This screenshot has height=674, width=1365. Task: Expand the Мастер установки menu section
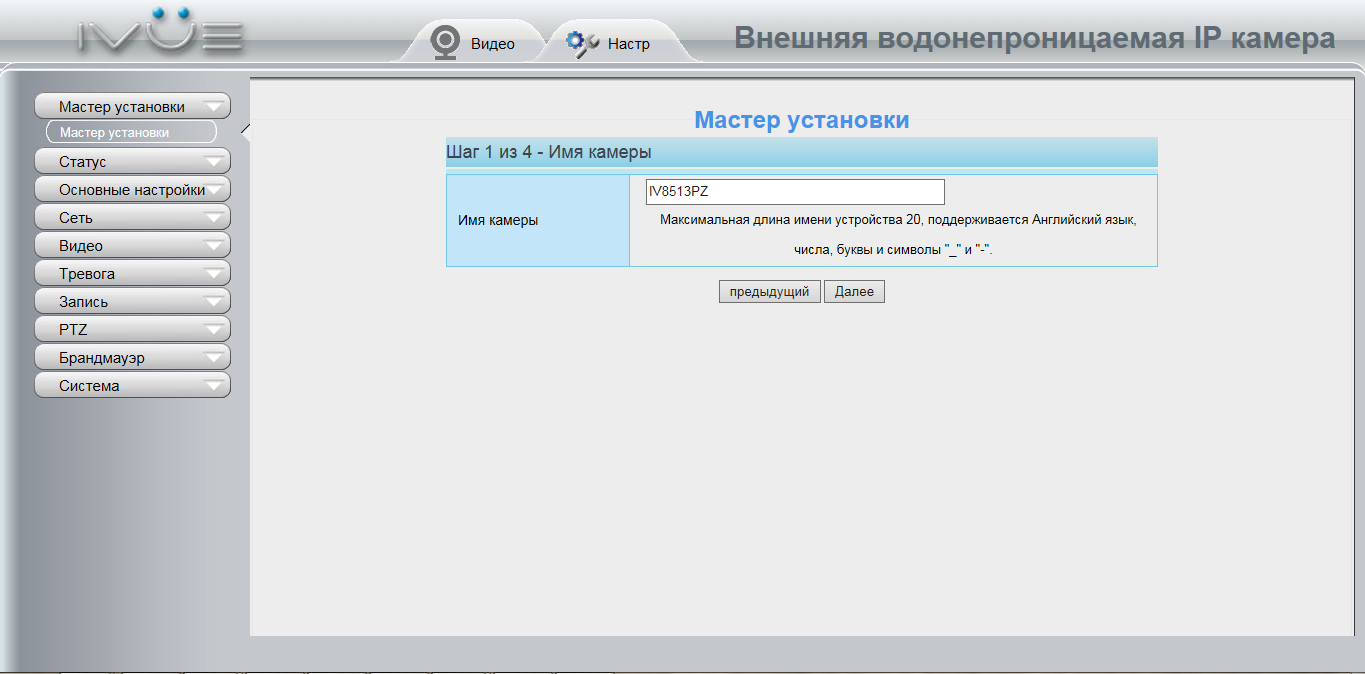pos(132,107)
